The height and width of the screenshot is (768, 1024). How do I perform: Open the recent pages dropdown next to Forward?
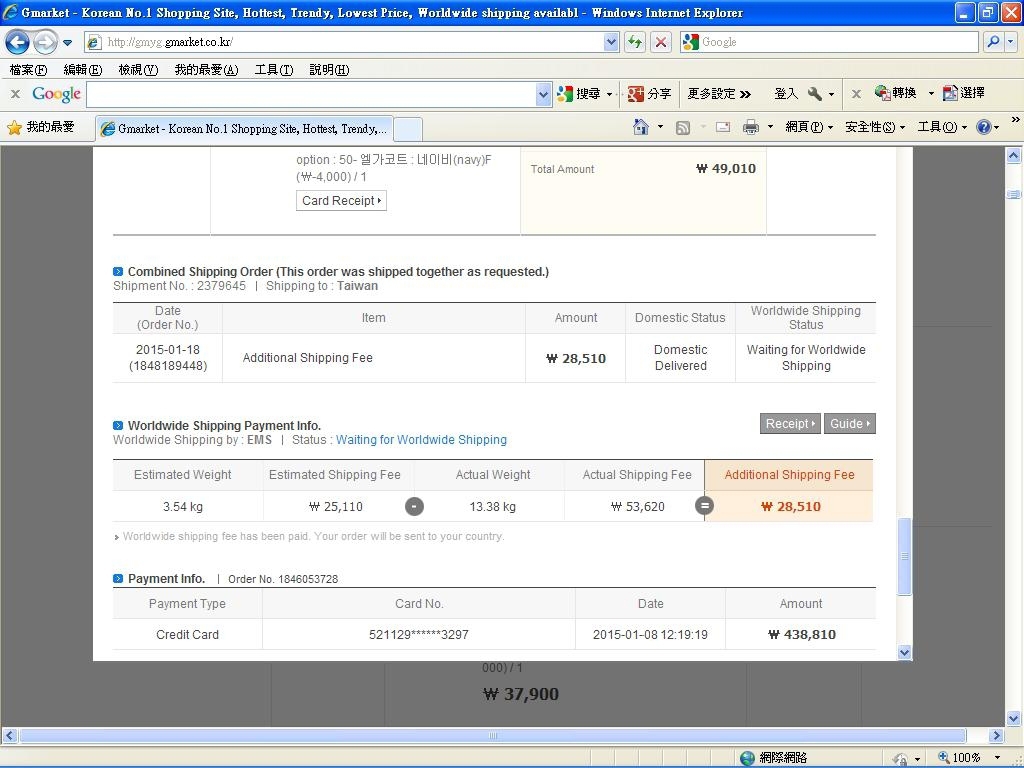(x=67, y=43)
